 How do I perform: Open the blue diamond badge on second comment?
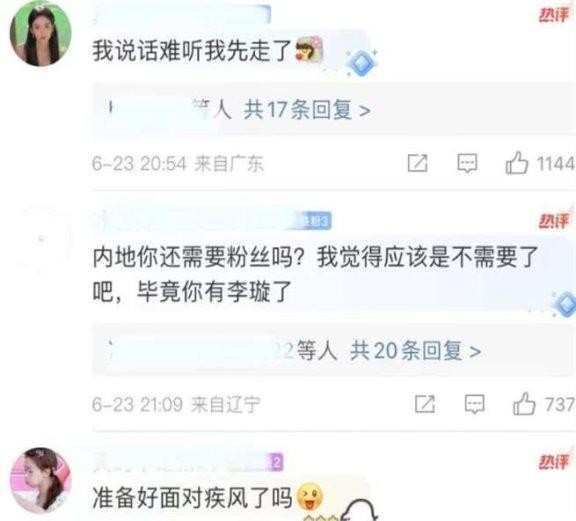[x=565, y=304]
